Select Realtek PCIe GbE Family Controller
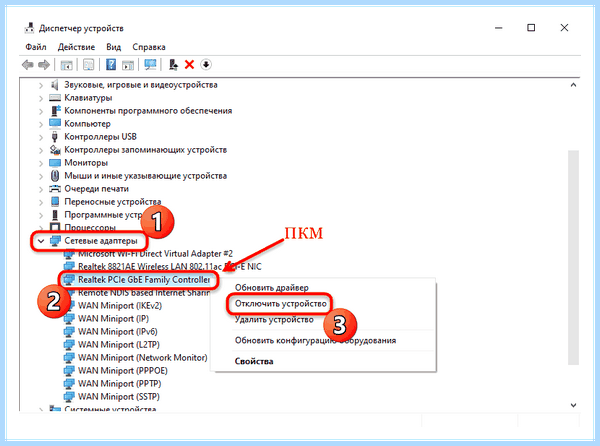The width and height of the screenshot is (600, 446). 144,280
